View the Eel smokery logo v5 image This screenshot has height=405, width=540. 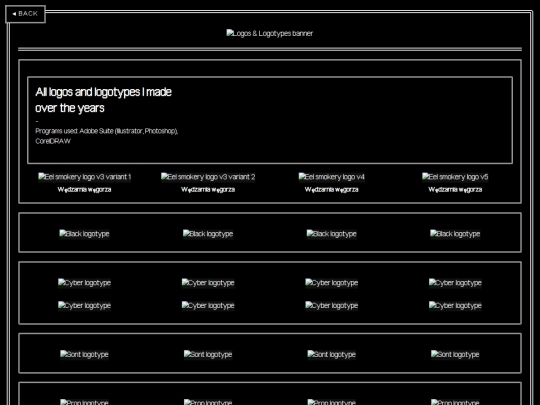[455, 177]
